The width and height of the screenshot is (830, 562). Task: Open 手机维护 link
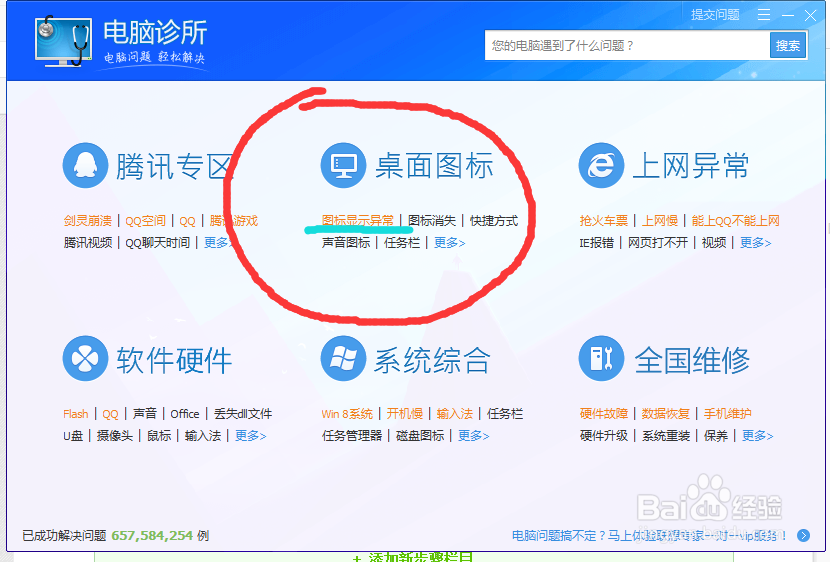tap(728, 414)
